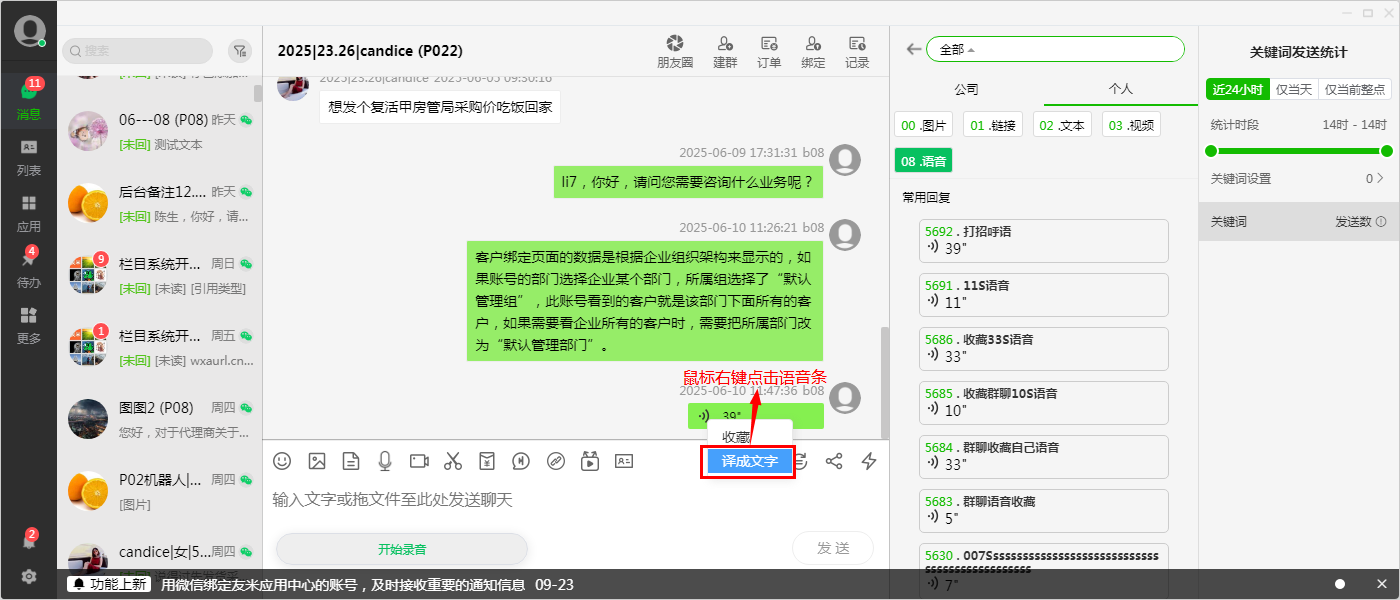Choose 收藏 from the context menu
The image size is (1400, 600).
pyautogui.click(x=737, y=436)
